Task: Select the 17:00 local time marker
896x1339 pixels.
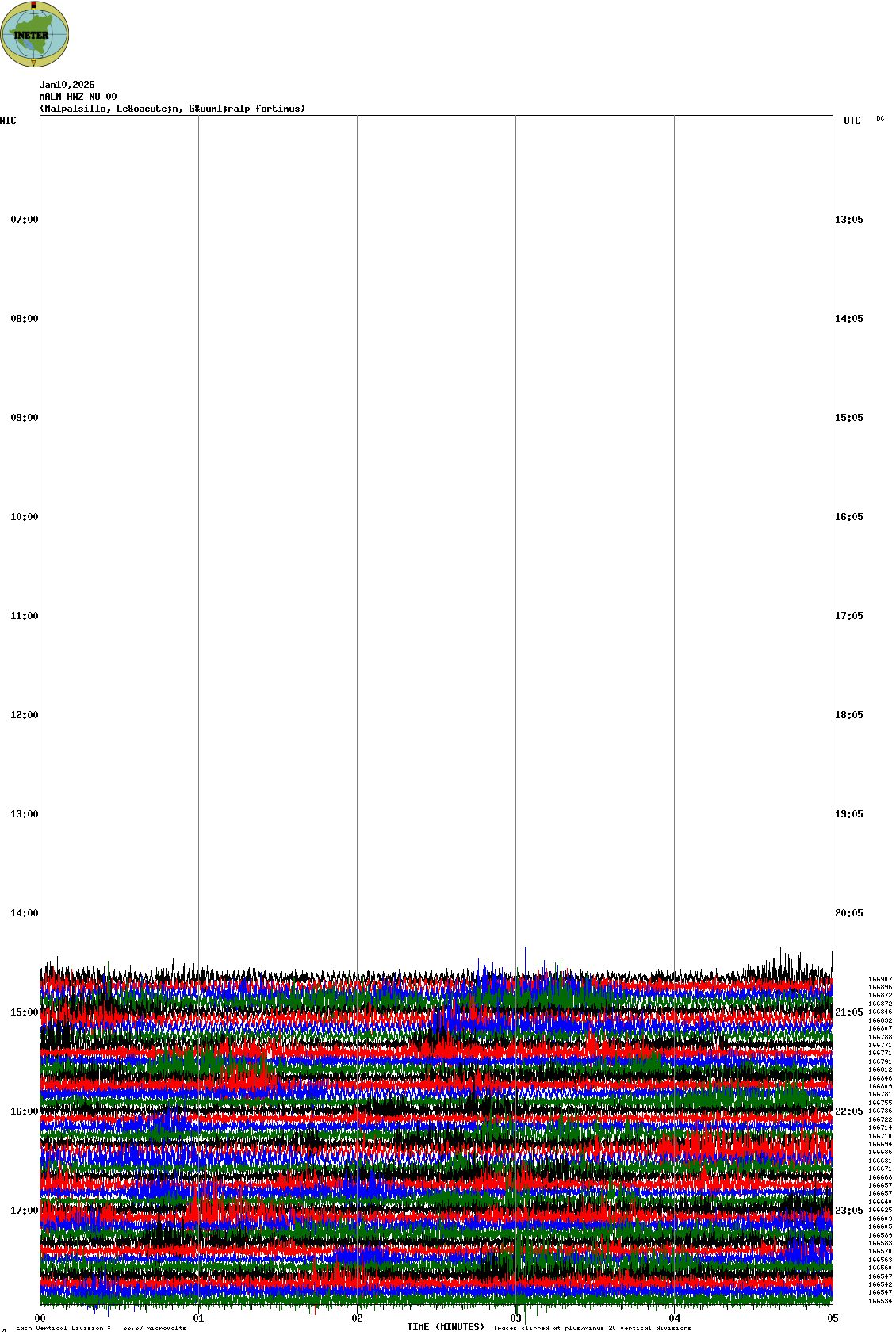Action: (x=24, y=1211)
